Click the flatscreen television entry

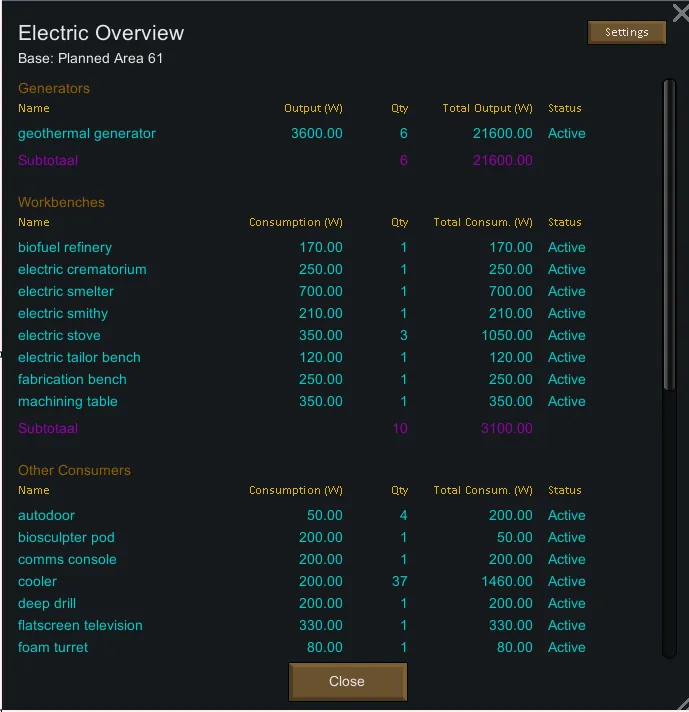point(80,626)
